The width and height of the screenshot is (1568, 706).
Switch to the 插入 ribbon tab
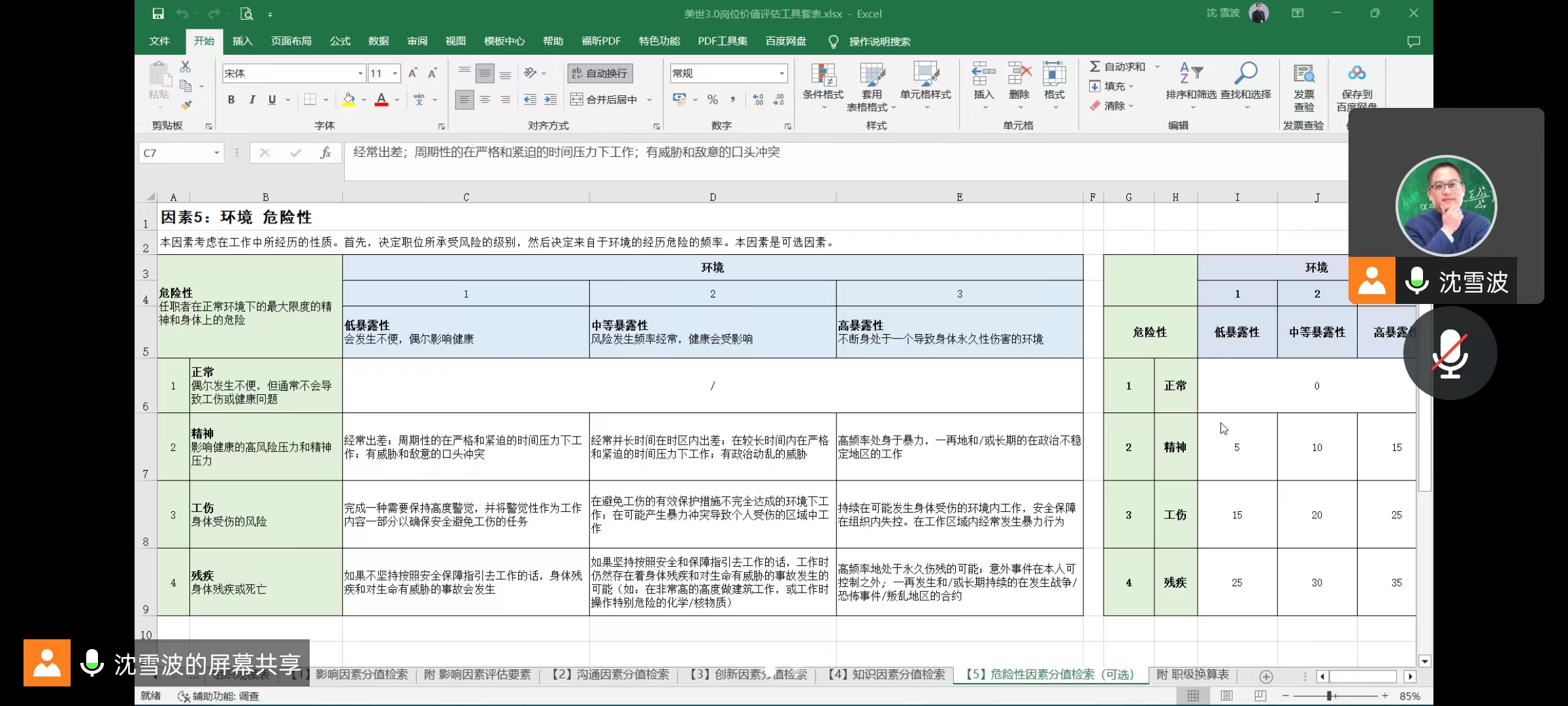(242, 41)
